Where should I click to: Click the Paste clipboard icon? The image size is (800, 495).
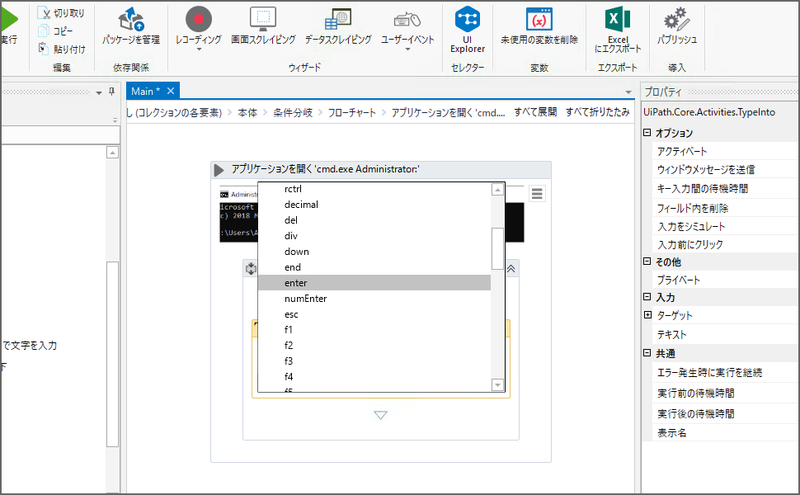44,48
